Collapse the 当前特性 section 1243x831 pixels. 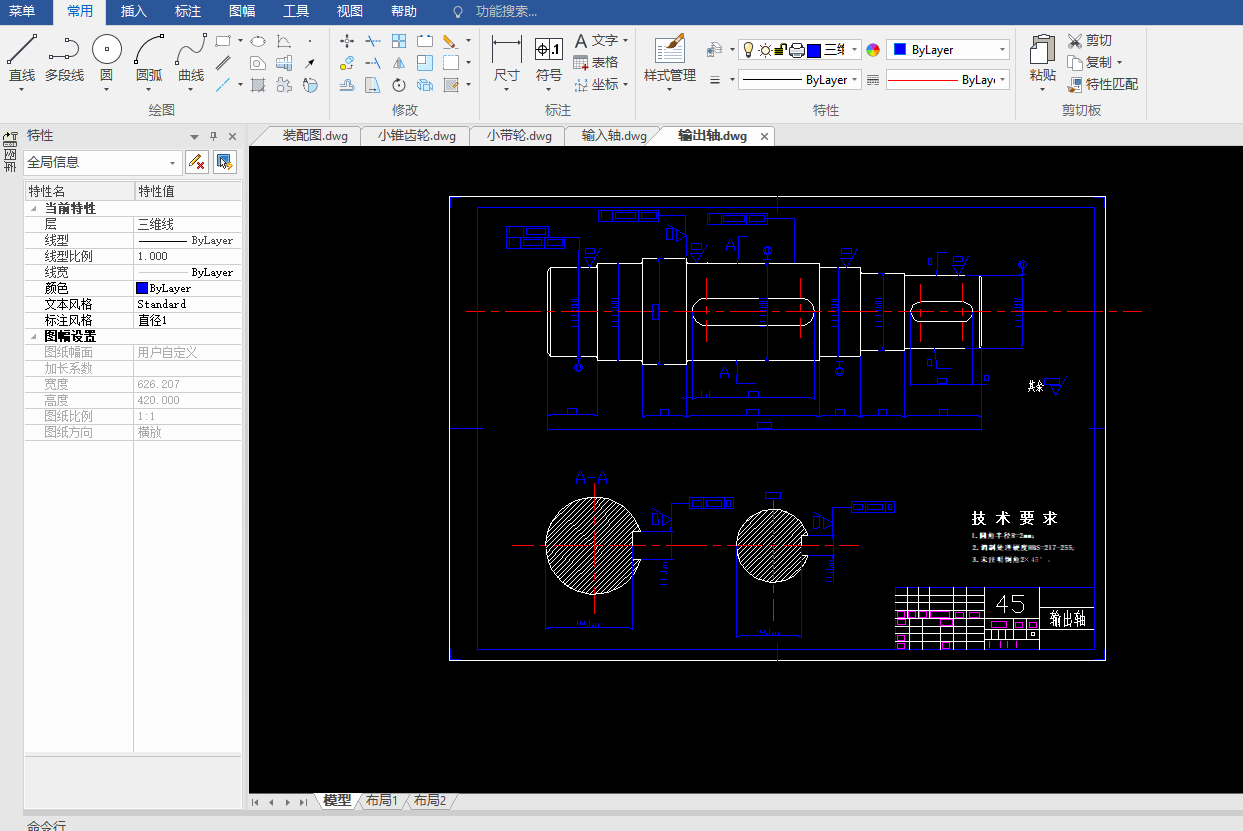coord(35,209)
